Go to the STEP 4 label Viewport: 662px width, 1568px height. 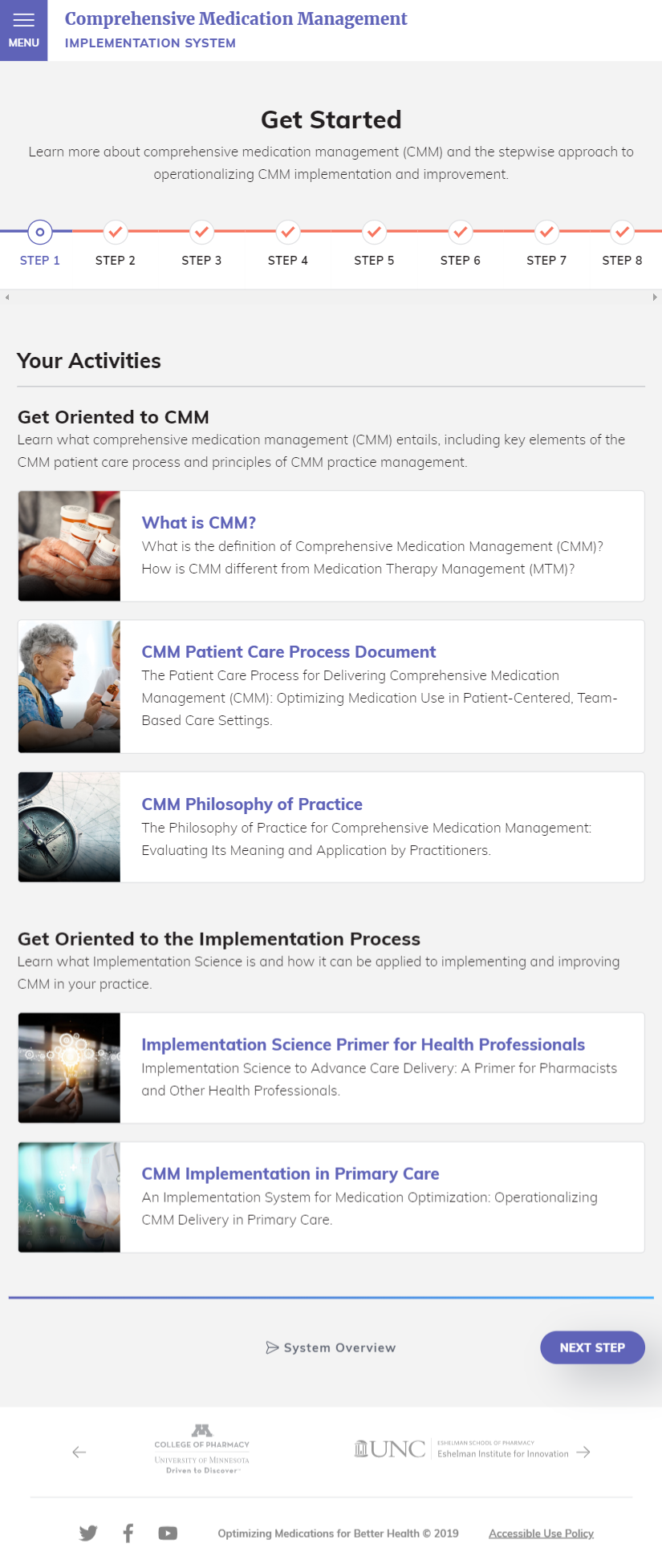[287, 260]
